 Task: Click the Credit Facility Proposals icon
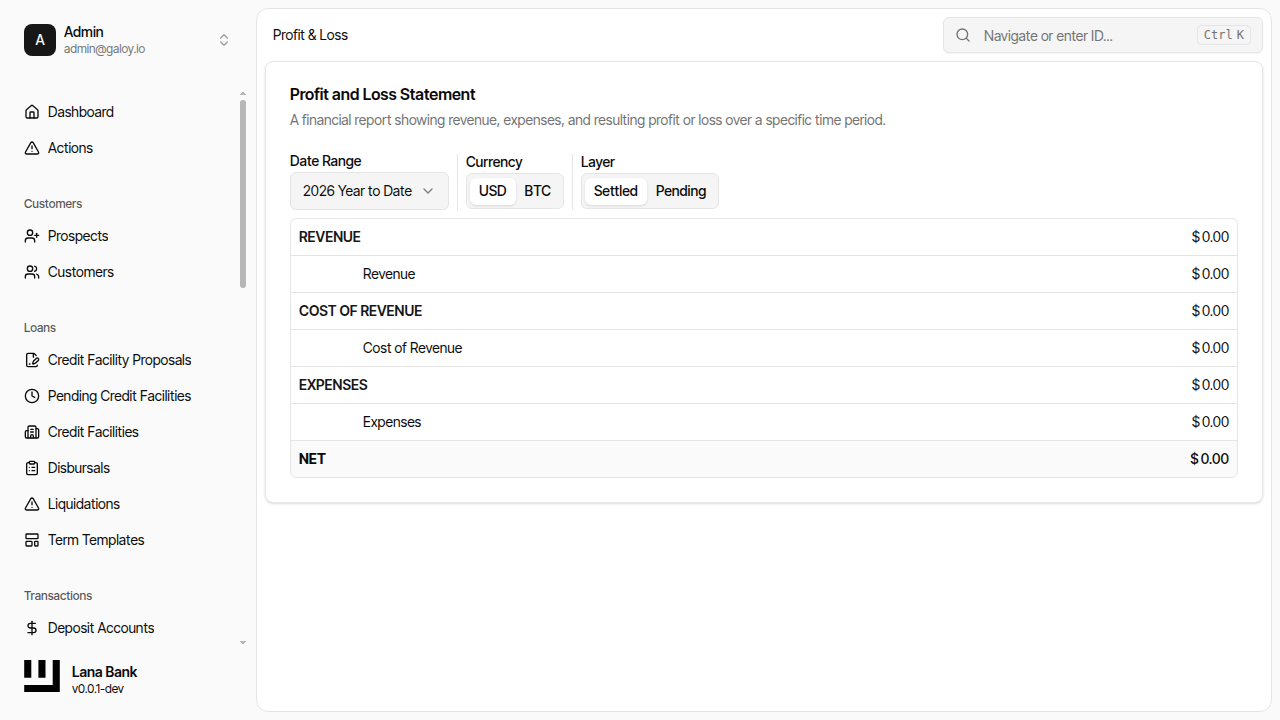pos(32,360)
